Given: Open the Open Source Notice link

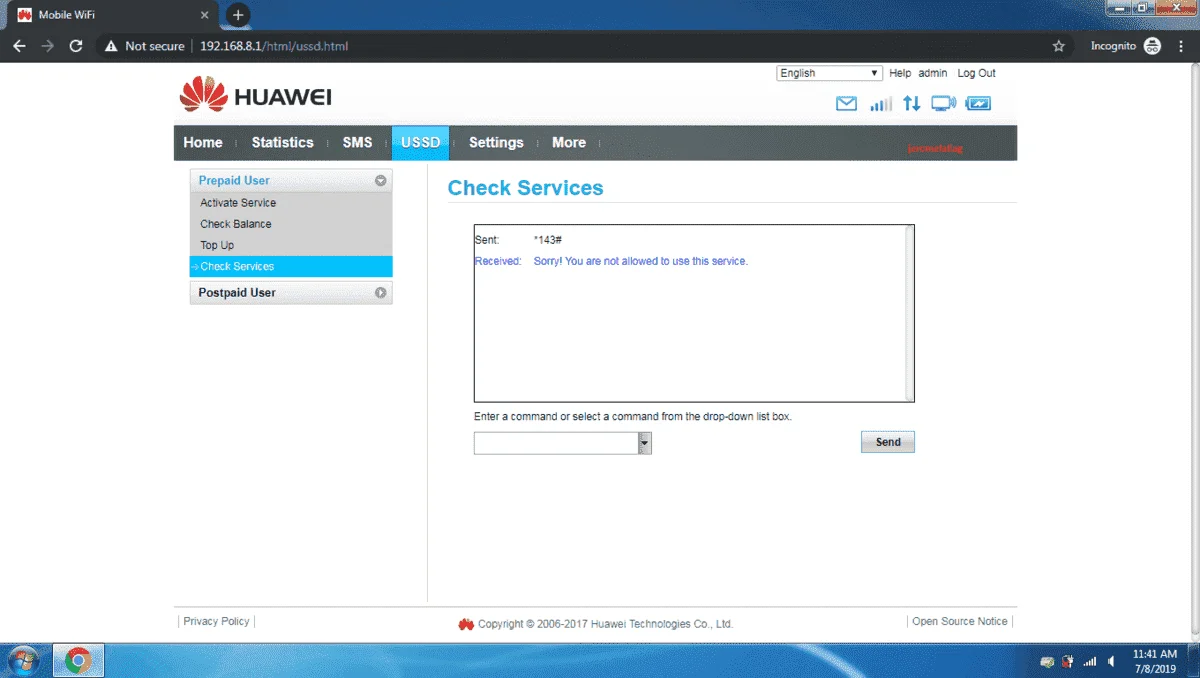Looking at the screenshot, I should coord(960,621).
